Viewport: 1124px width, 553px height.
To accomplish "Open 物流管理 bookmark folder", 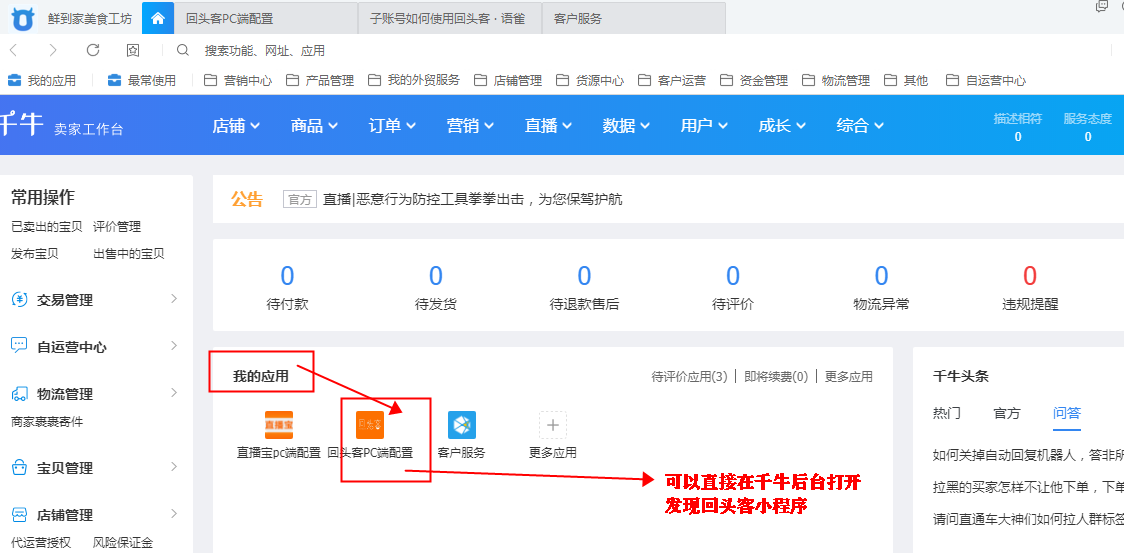I will pyautogui.click(x=836, y=80).
